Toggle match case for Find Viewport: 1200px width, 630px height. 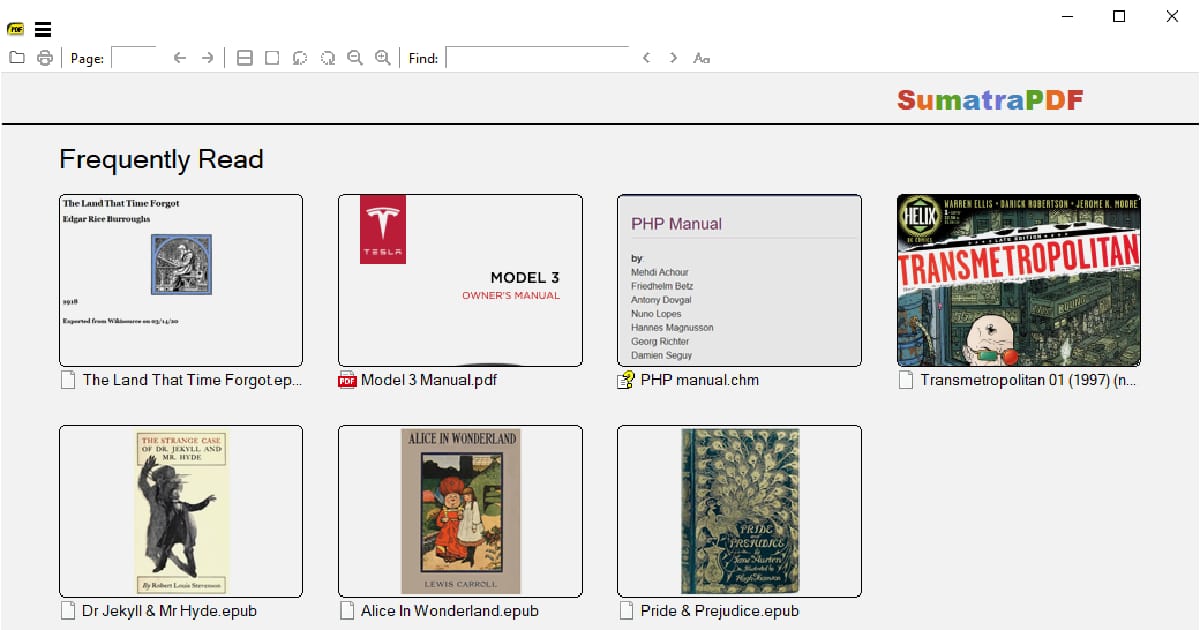[701, 58]
